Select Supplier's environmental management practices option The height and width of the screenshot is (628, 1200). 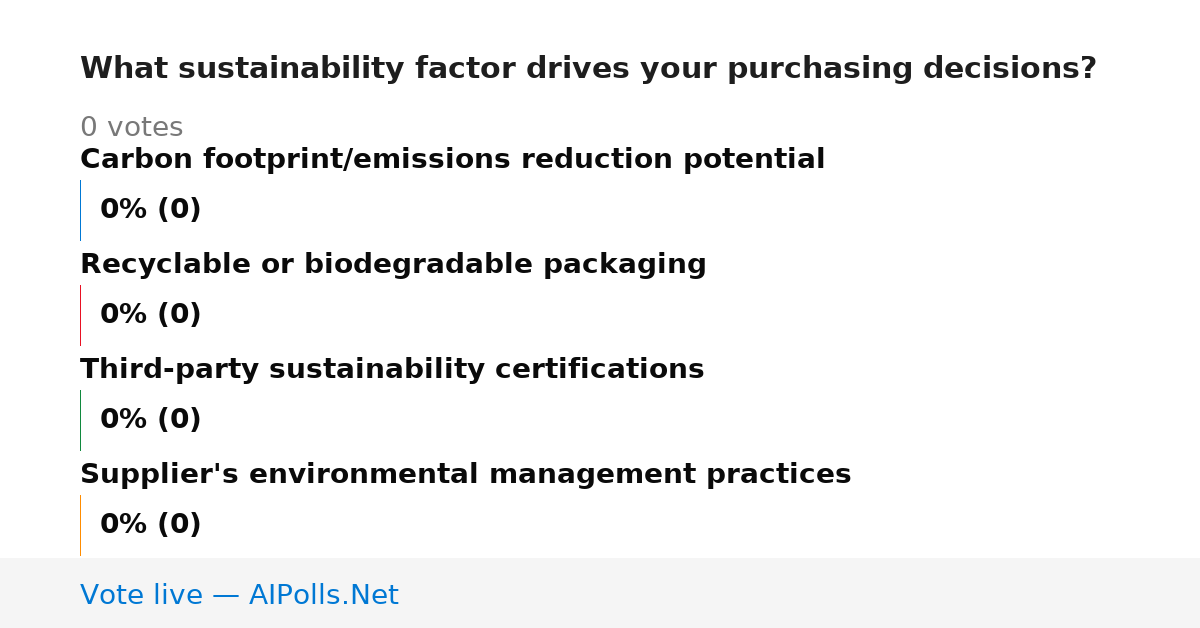(465, 475)
